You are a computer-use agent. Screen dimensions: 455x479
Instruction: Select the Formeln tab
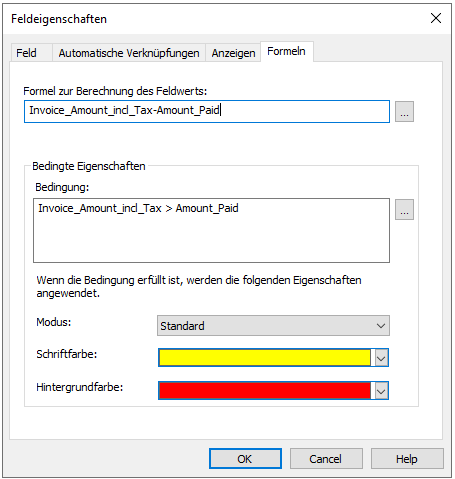tap(287, 51)
